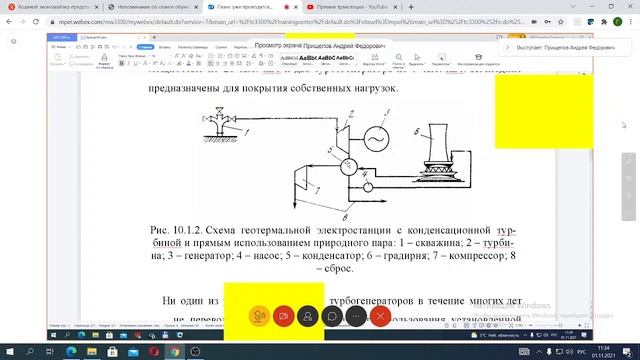Switch to the Вставка ribbon tab
This screenshot has height=360, width=640.
pyautogui.click(x=165, y=47)
